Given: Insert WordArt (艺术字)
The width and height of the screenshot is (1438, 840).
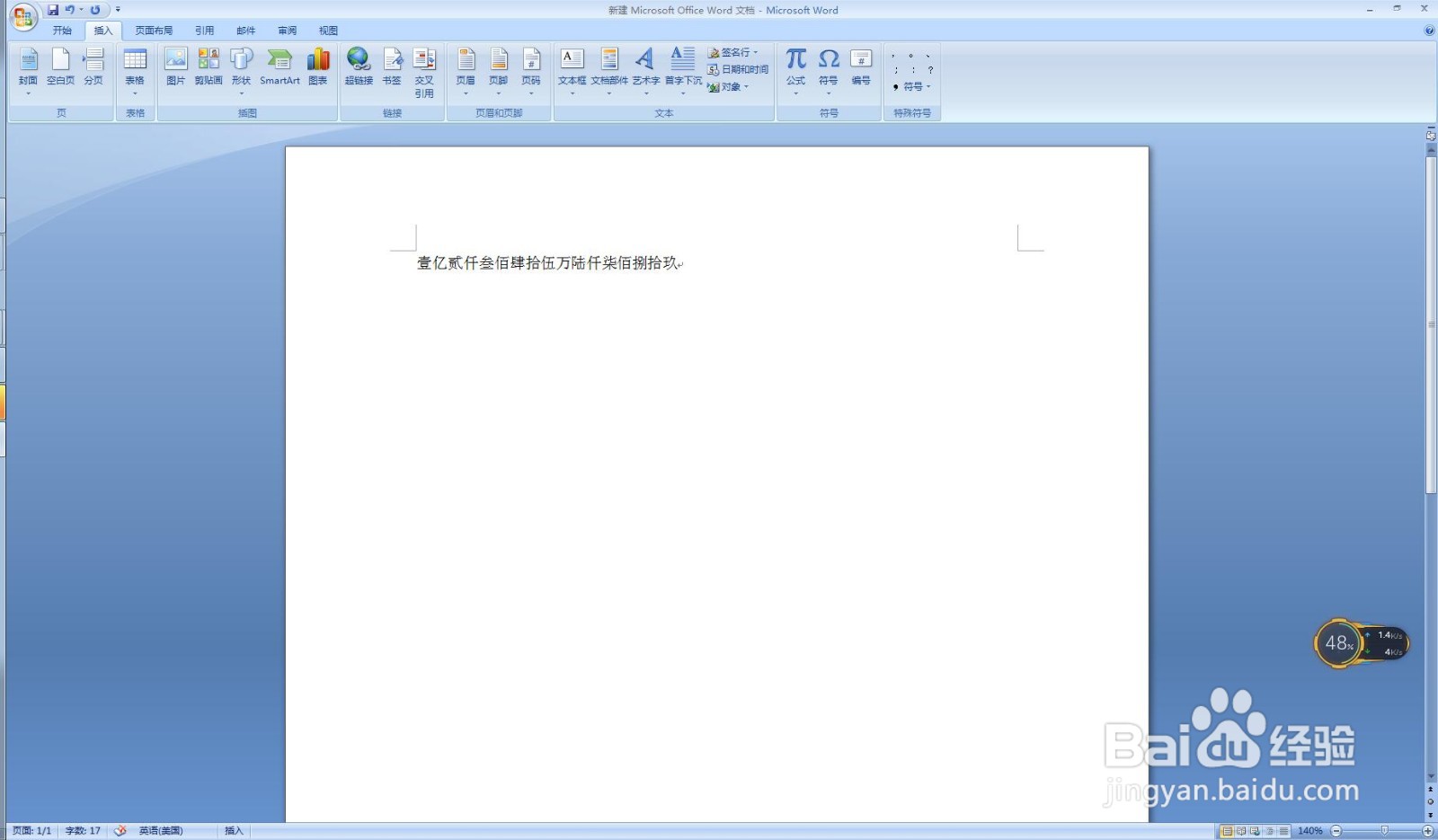Looking at the screenshot, I should (x=645, y=70).
